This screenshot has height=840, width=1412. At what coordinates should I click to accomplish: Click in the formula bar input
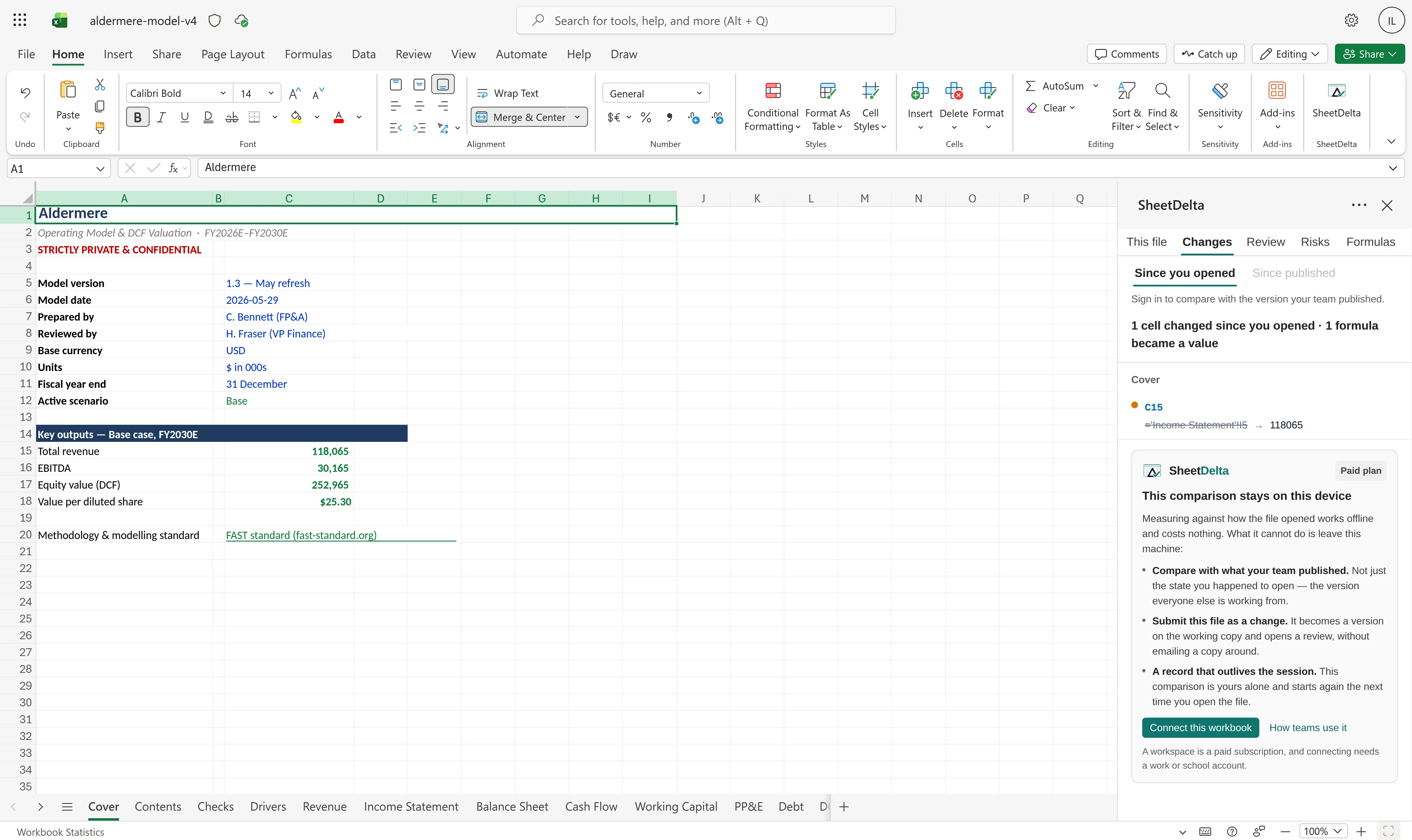793,167
